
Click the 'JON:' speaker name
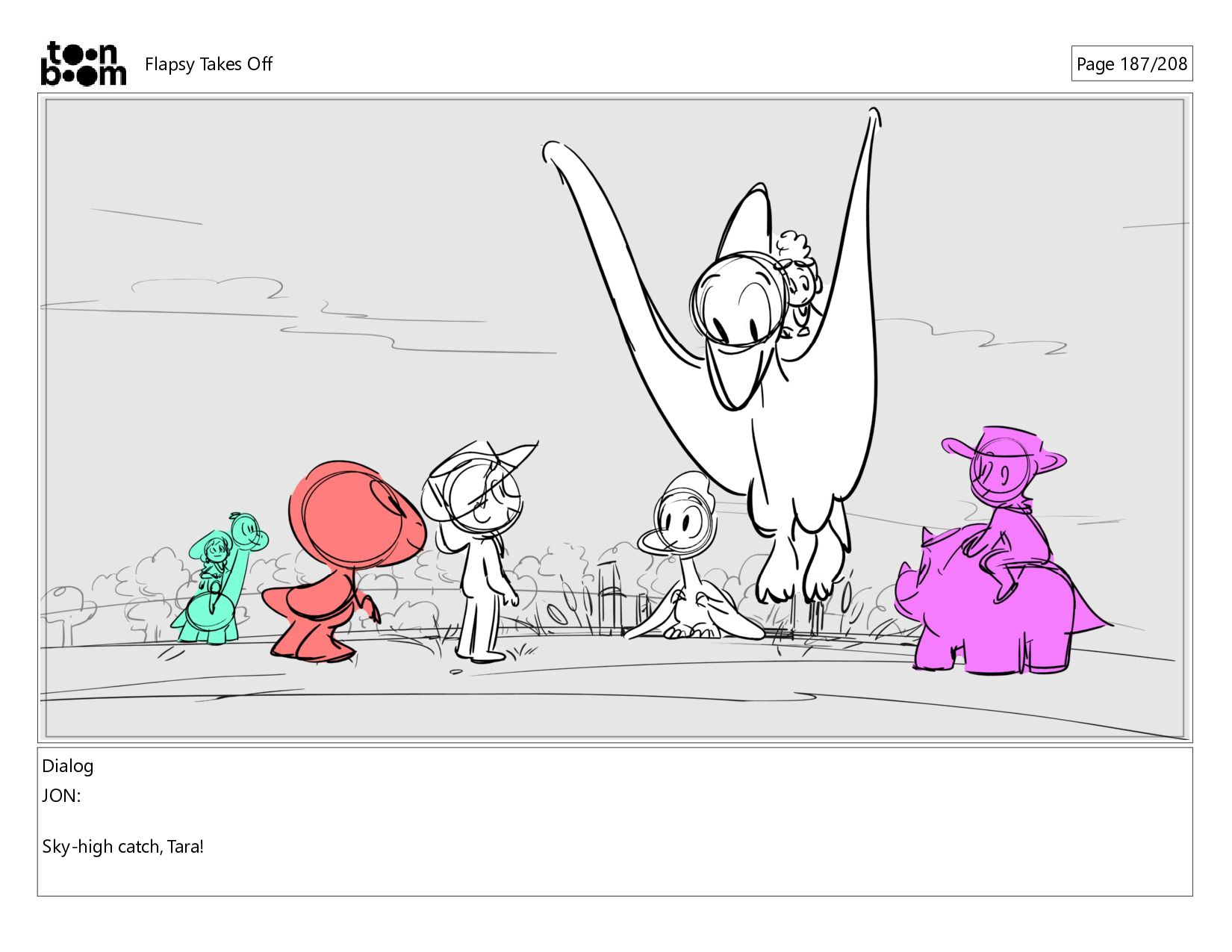point(61,796)
